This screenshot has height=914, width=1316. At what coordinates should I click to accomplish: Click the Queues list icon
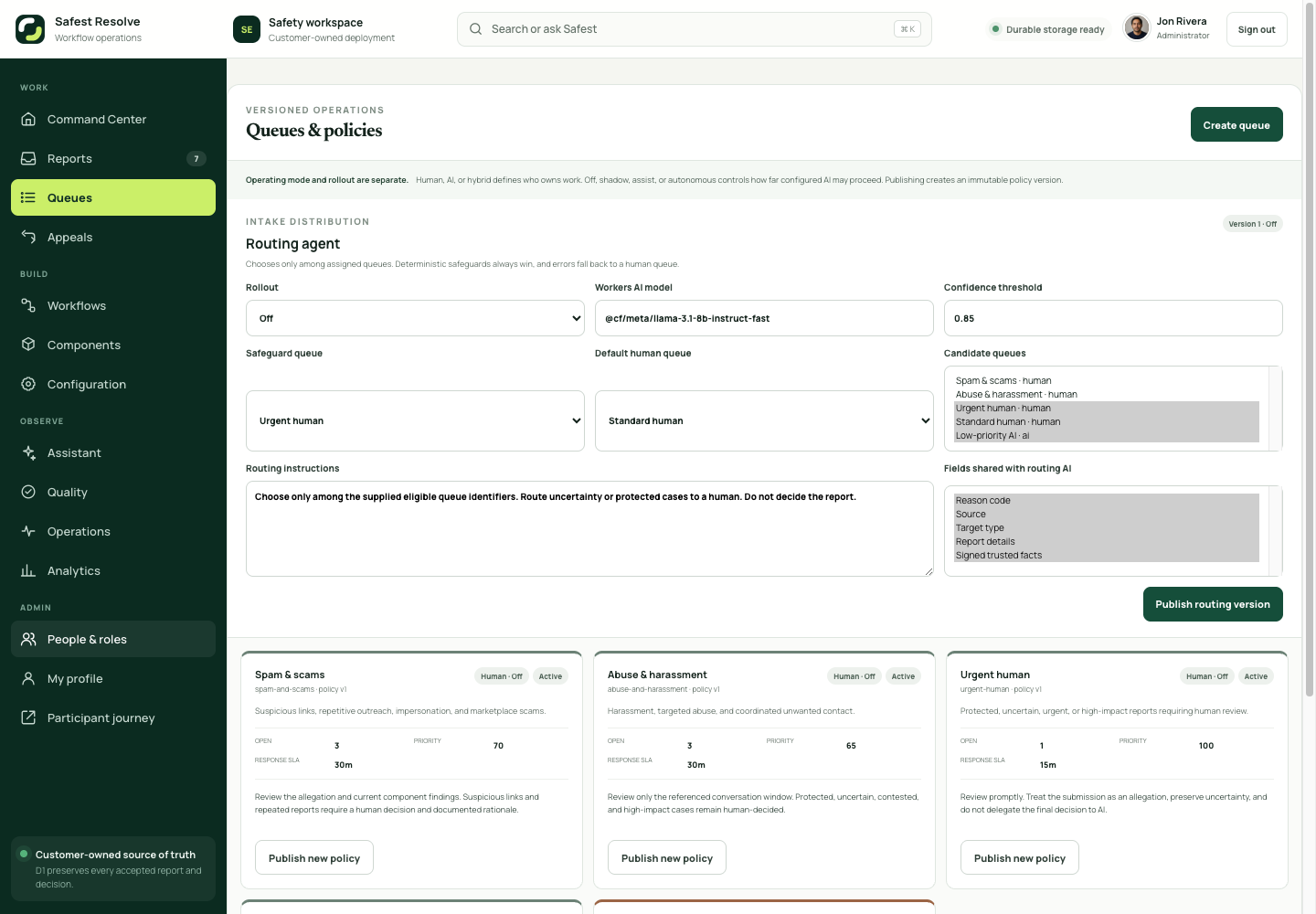(28, 197)
